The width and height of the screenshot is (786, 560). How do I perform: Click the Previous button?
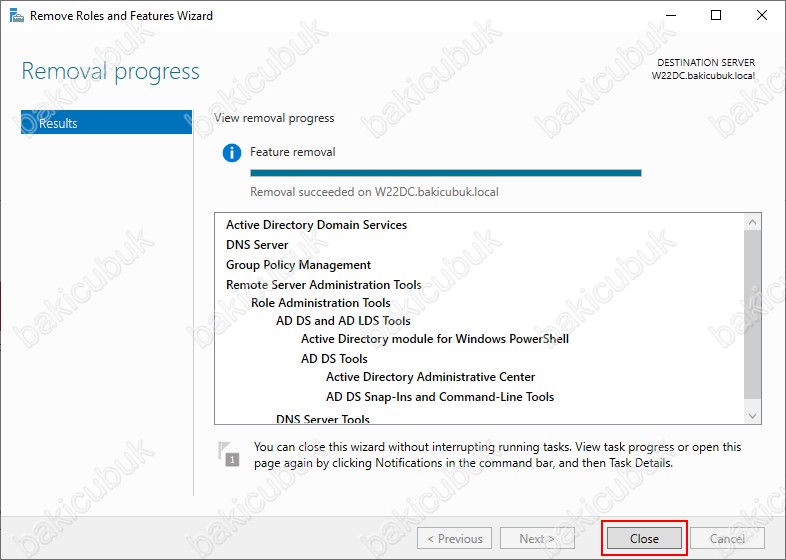pyautogui.click(x=454, y=538)
